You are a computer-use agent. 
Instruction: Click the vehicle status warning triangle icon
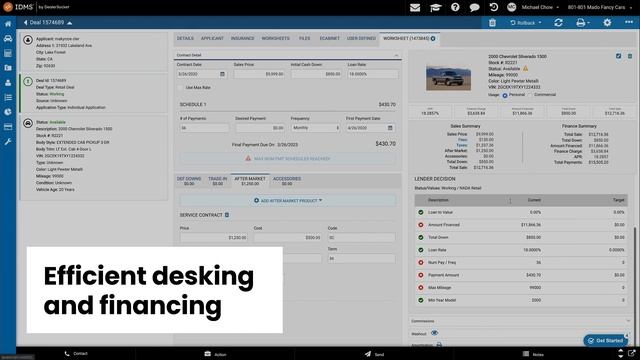pos(526,69)
